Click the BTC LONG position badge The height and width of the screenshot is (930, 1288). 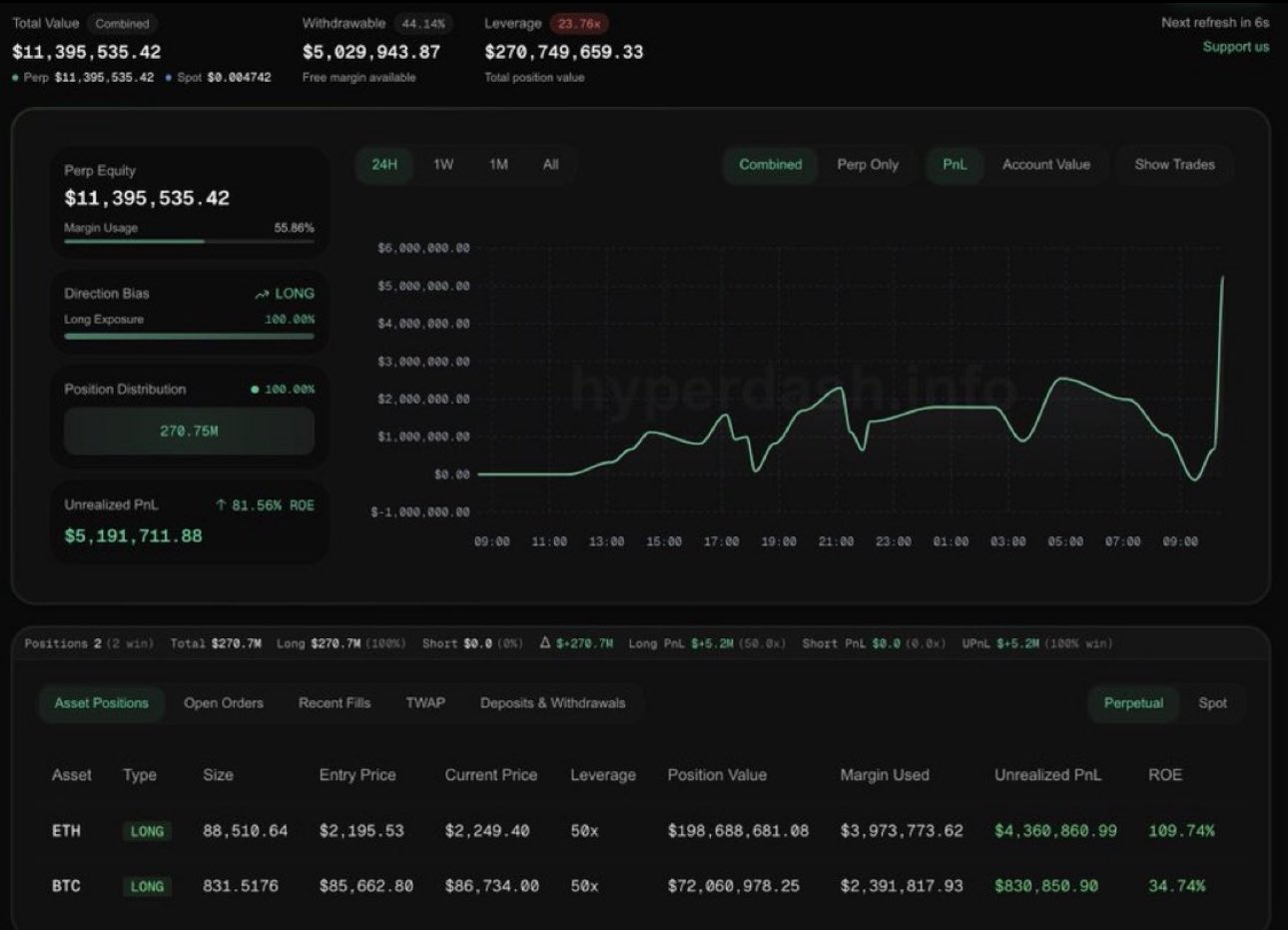[147, 886]
